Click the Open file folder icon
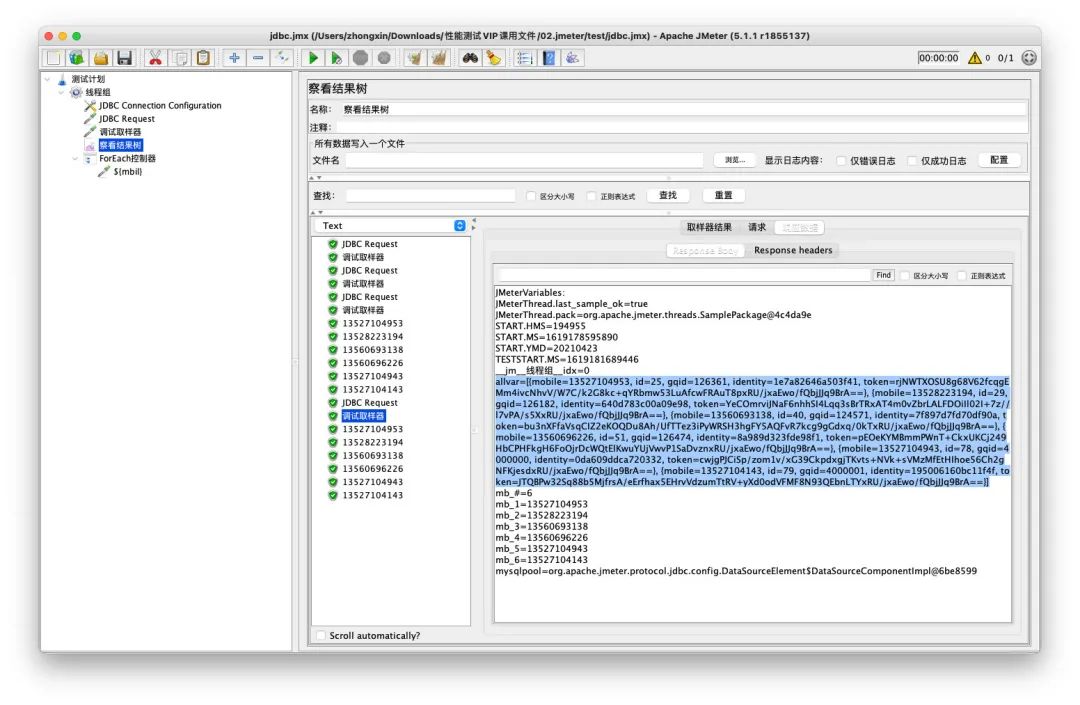This screenshot has height=705, width=1080. 101,58
